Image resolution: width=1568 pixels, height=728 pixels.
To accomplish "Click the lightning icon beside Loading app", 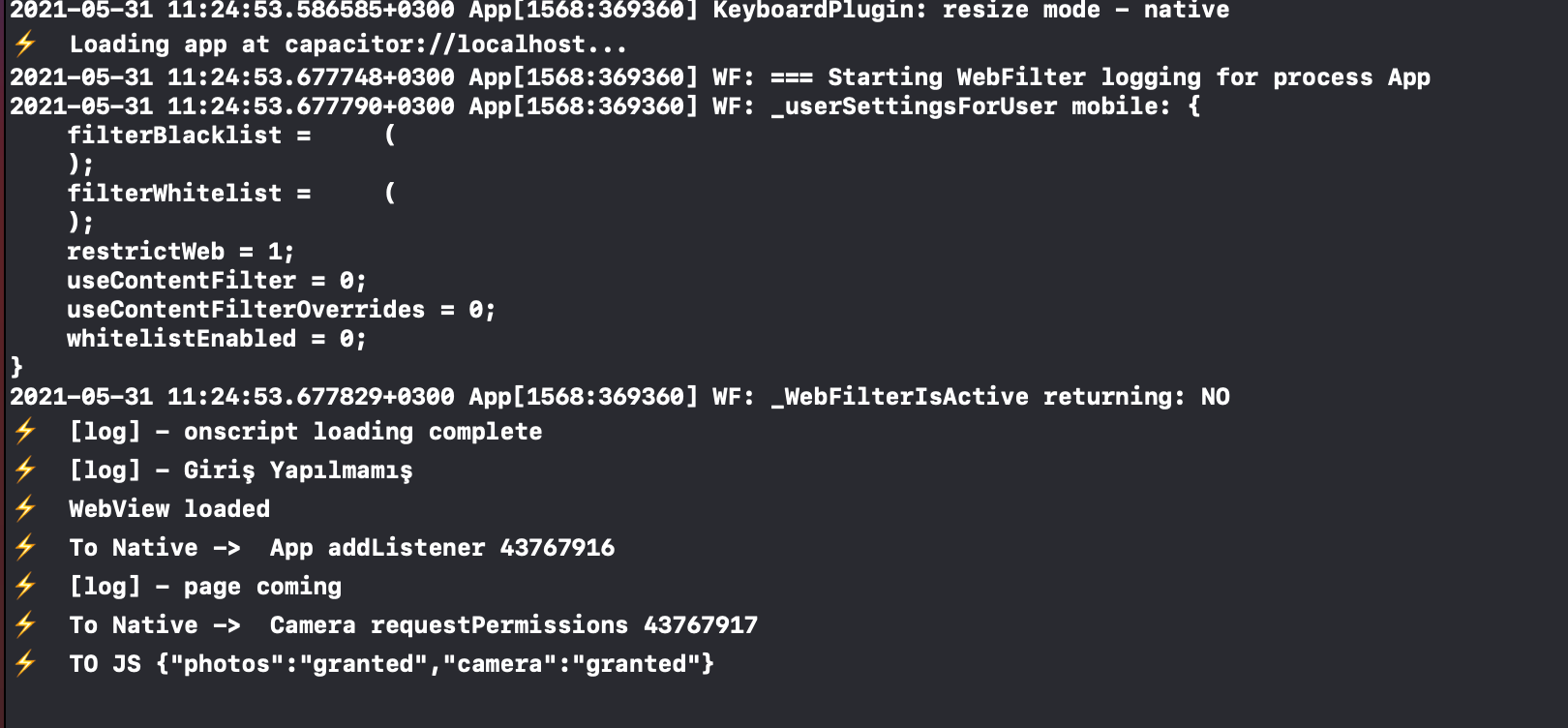I will 25,44.
